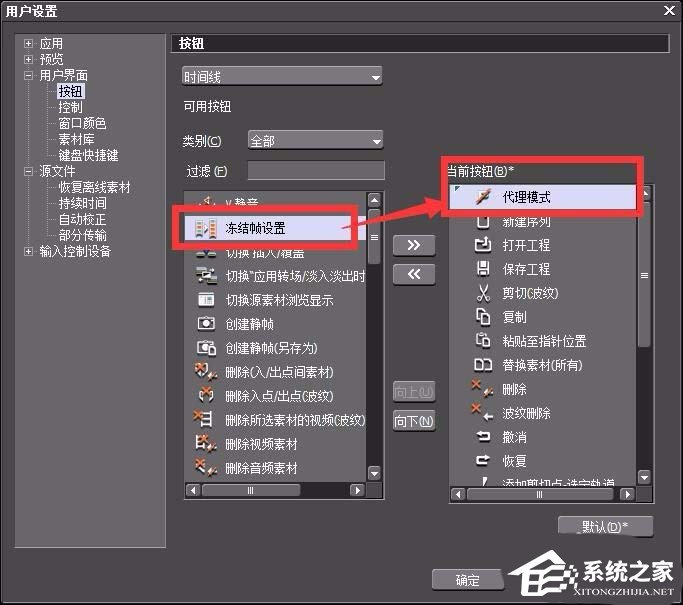
Task: Select 恢复离线素材 in the settings tree
Action: coord(95,187)
